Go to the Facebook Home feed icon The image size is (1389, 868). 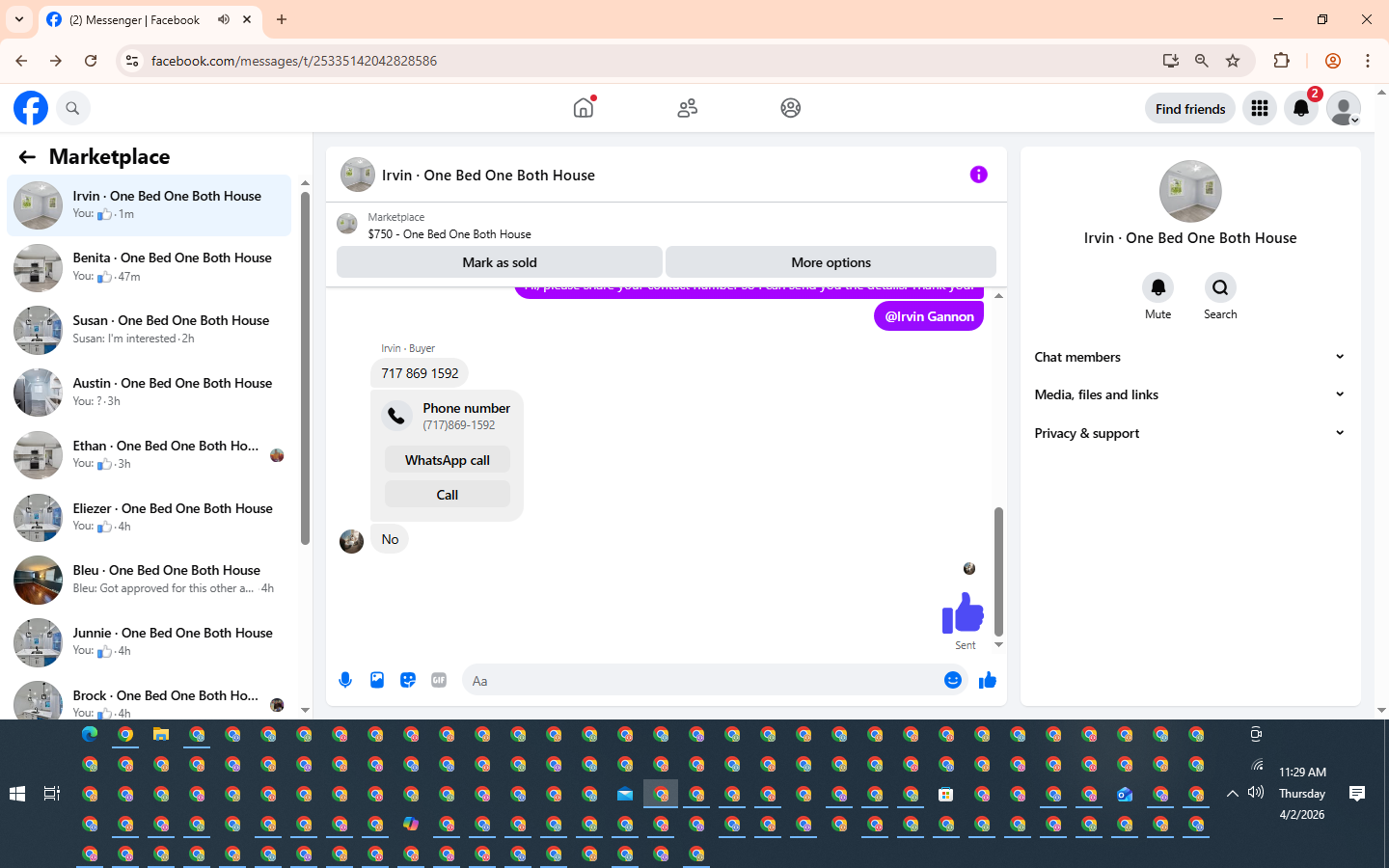tap(584, 108)
